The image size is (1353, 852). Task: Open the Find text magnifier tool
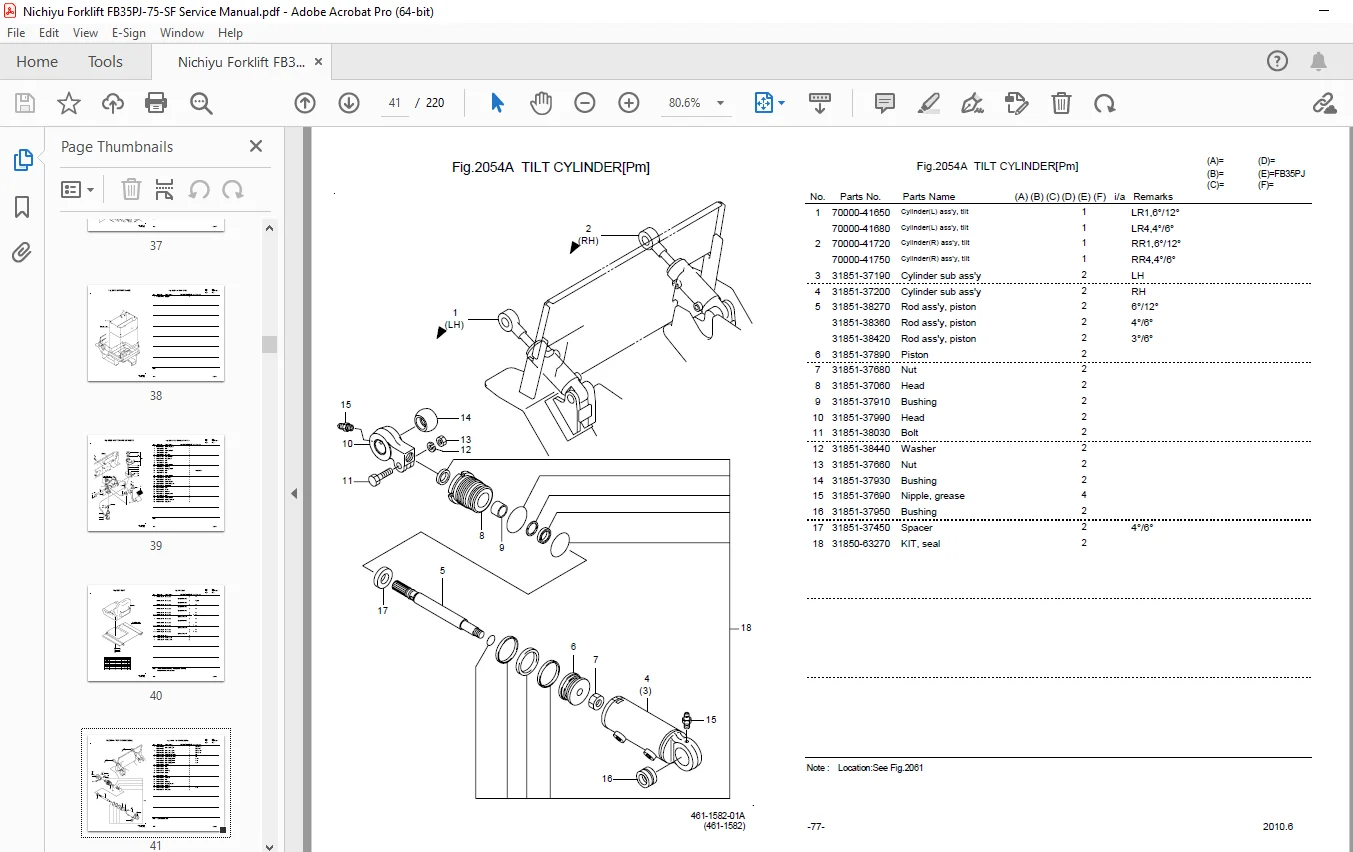click(x=201, y=103)
